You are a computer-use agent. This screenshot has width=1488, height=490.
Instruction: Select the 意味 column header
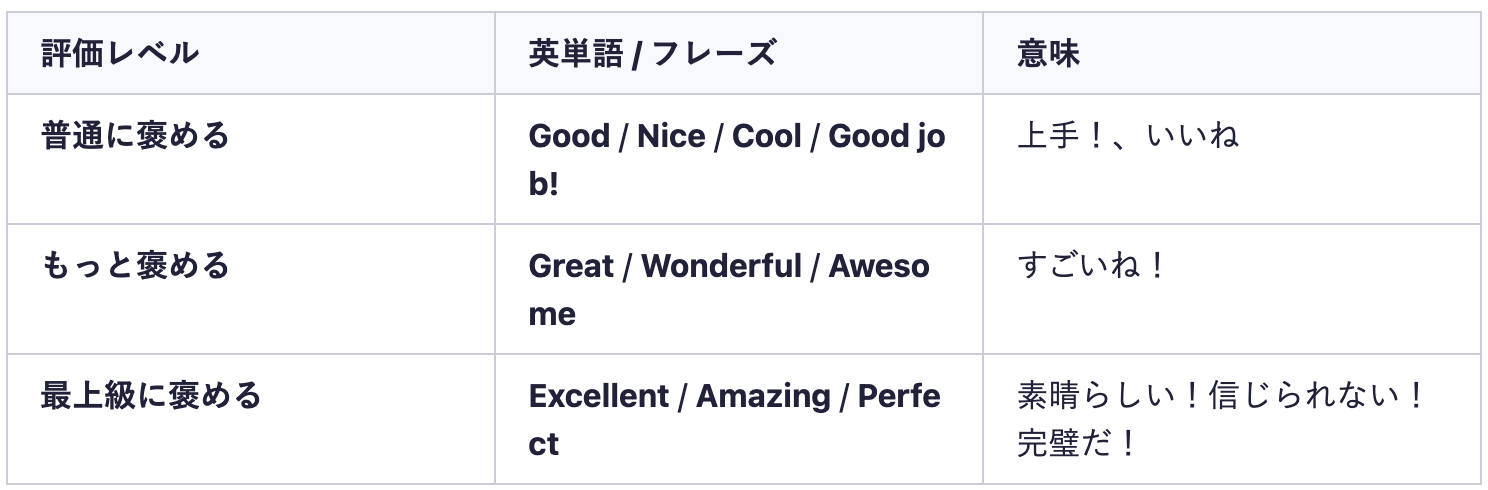point(1048,53)
